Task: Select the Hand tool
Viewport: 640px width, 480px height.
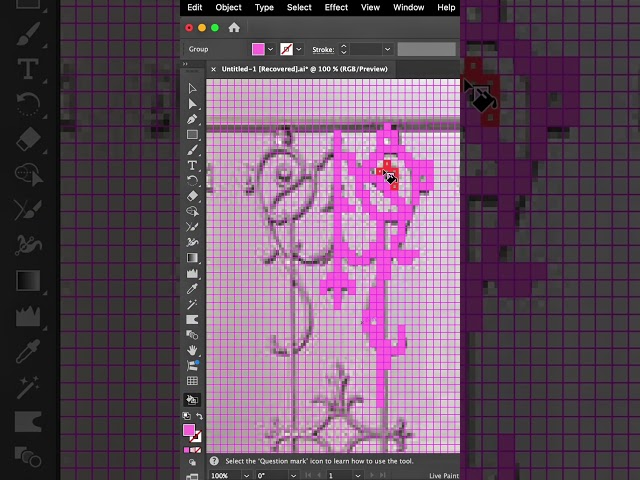Action: click(x=192, y=350)
